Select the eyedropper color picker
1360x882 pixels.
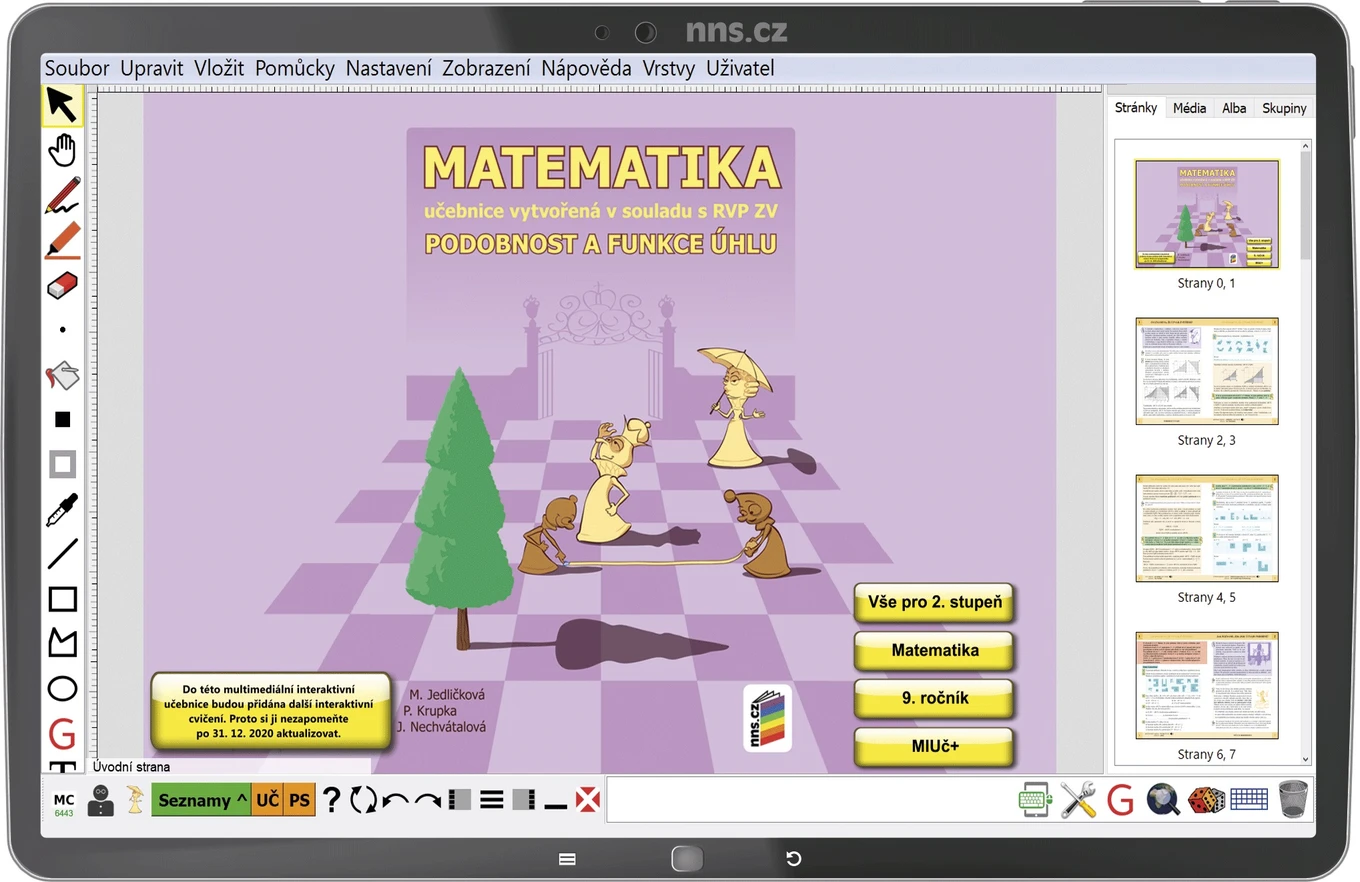point(62,510)
